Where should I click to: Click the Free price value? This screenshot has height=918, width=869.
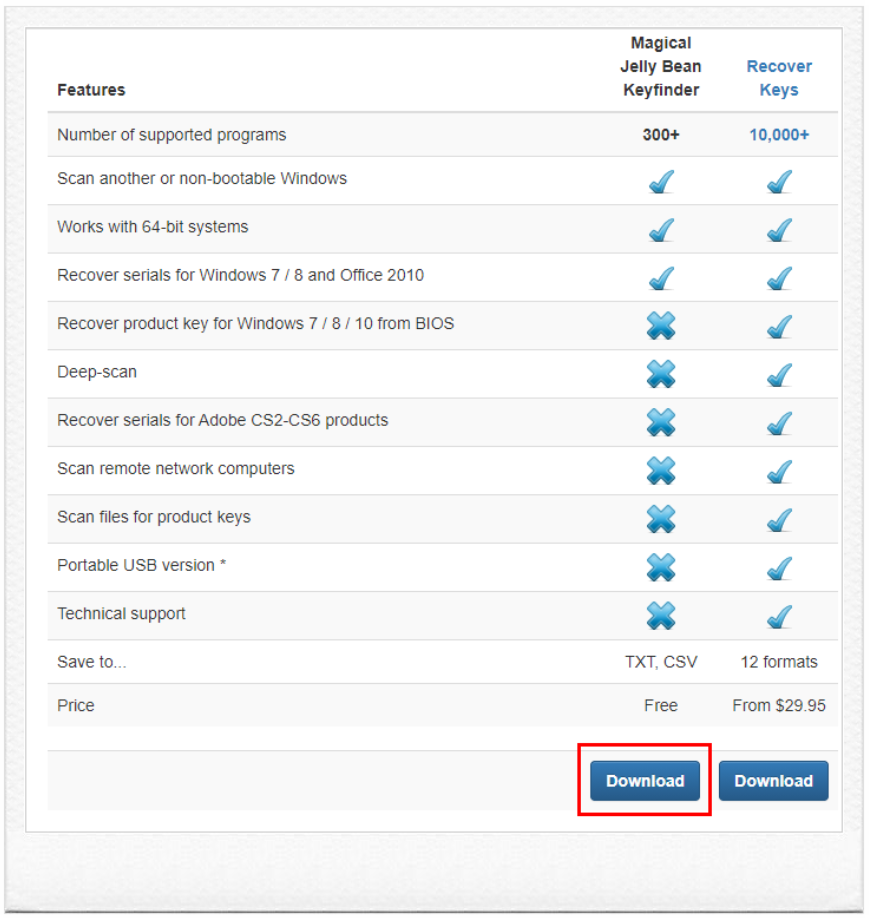point(661,705)
